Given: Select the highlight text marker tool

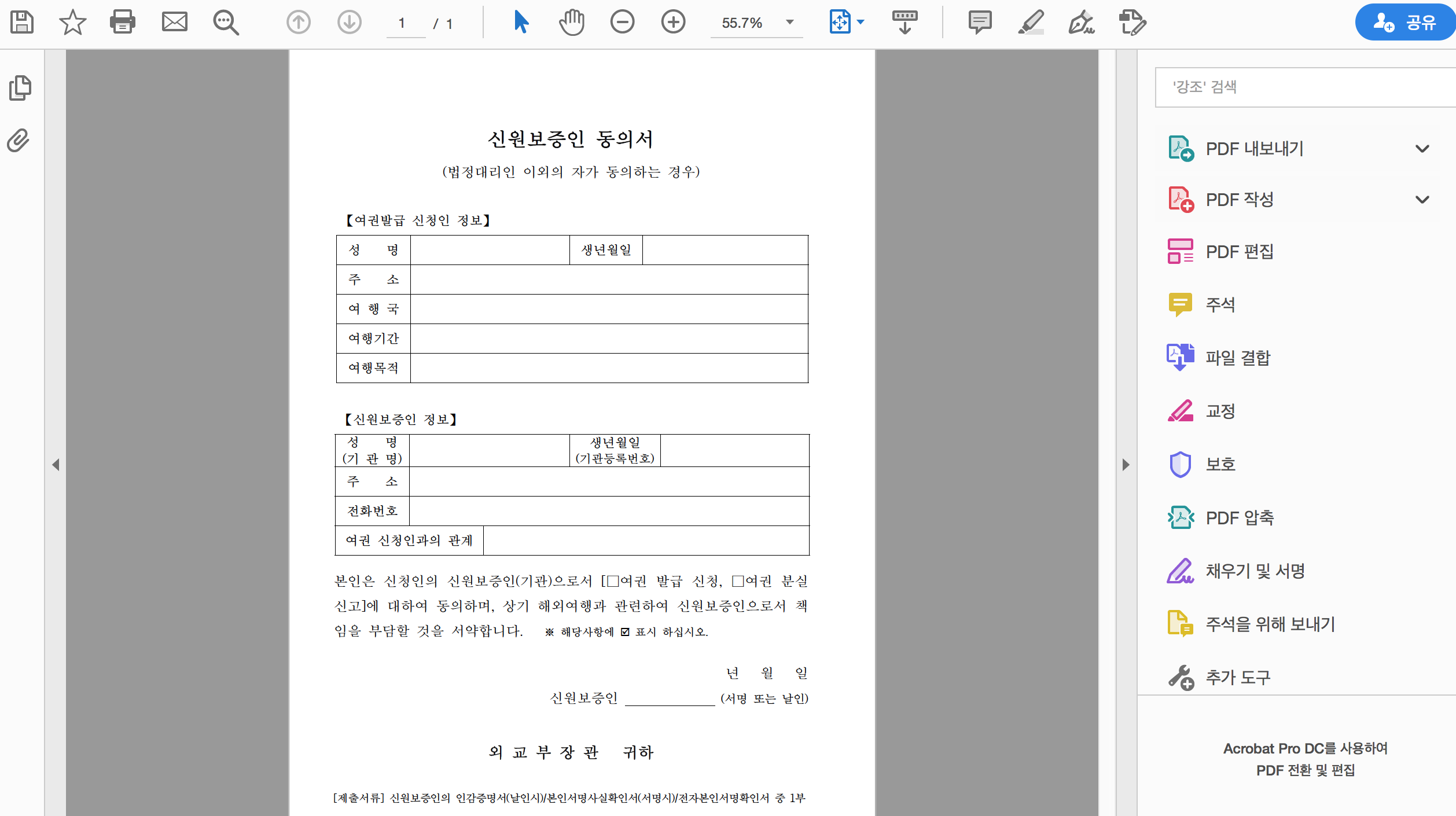Looking at the screenshot, I should coord(1031,23).
